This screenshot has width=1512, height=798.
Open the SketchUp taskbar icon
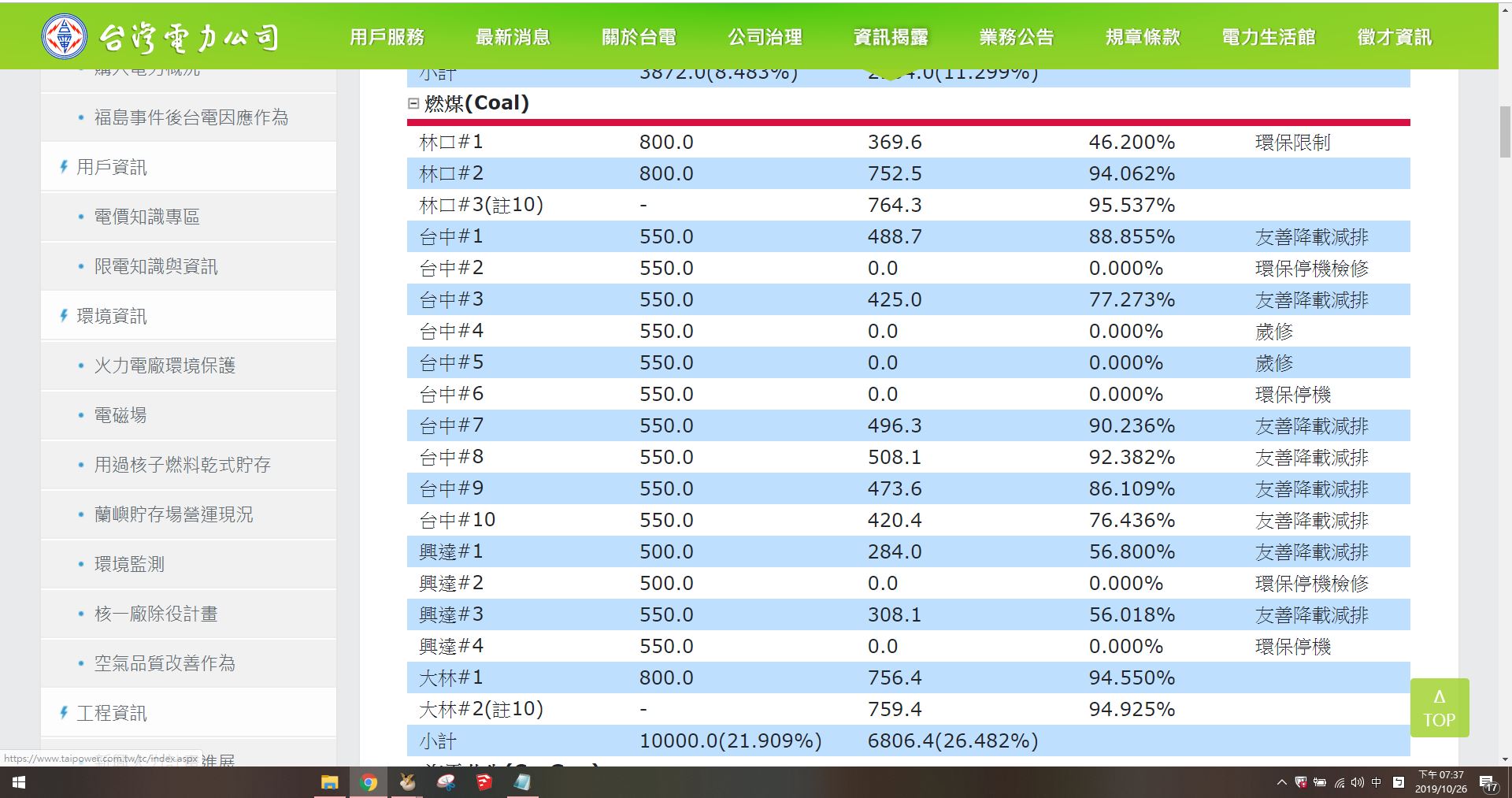point(484,782)
